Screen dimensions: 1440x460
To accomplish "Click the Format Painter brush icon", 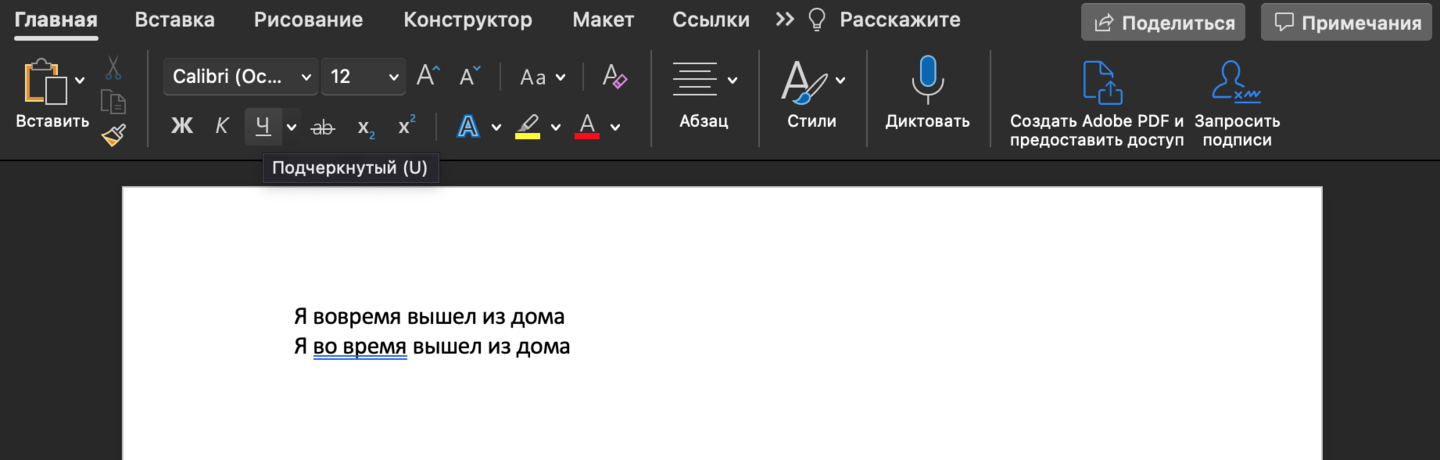I will pyautogui.click(x=113, y=135).
